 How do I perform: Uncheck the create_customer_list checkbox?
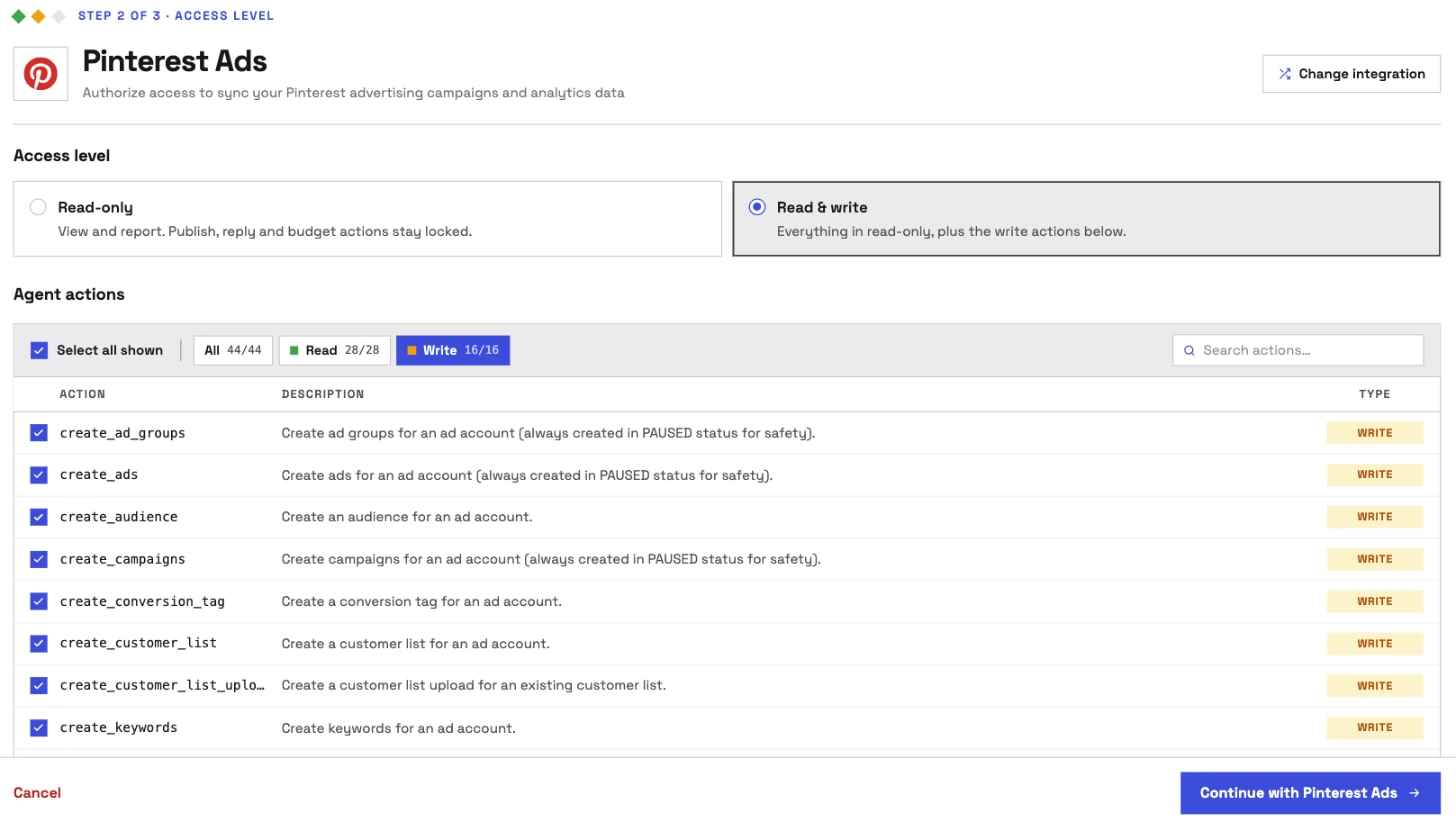[39, 643]
